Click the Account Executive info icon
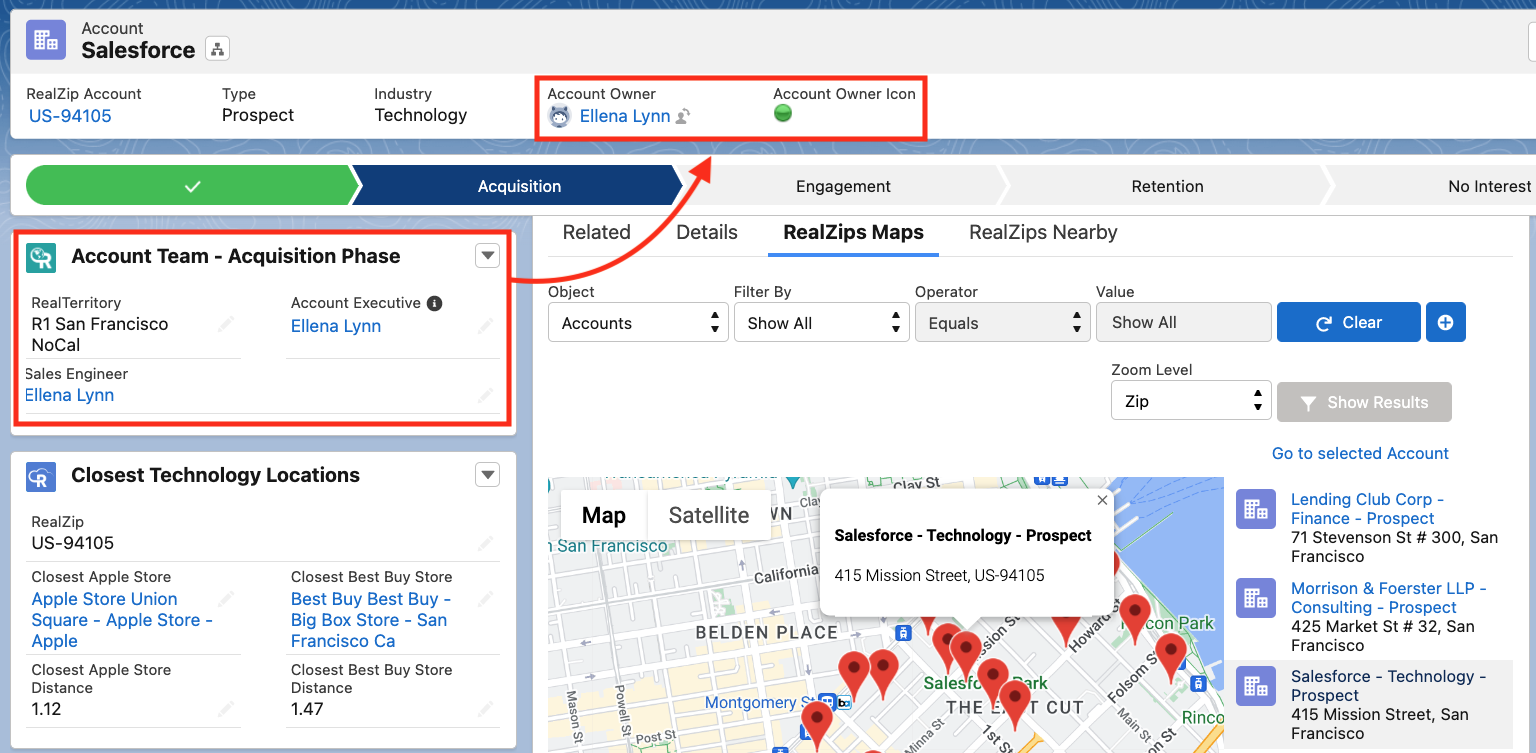The width and height of the screenshot is (1536, 753). point(434,303)
